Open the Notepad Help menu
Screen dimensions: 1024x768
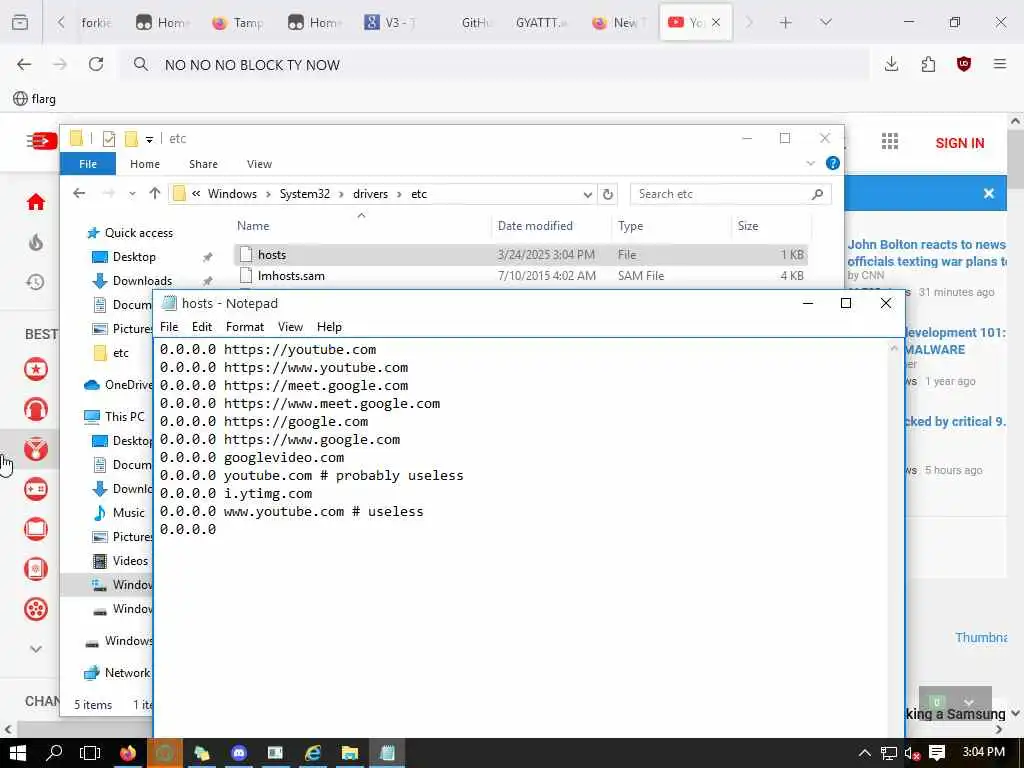(x=329, y=327)
